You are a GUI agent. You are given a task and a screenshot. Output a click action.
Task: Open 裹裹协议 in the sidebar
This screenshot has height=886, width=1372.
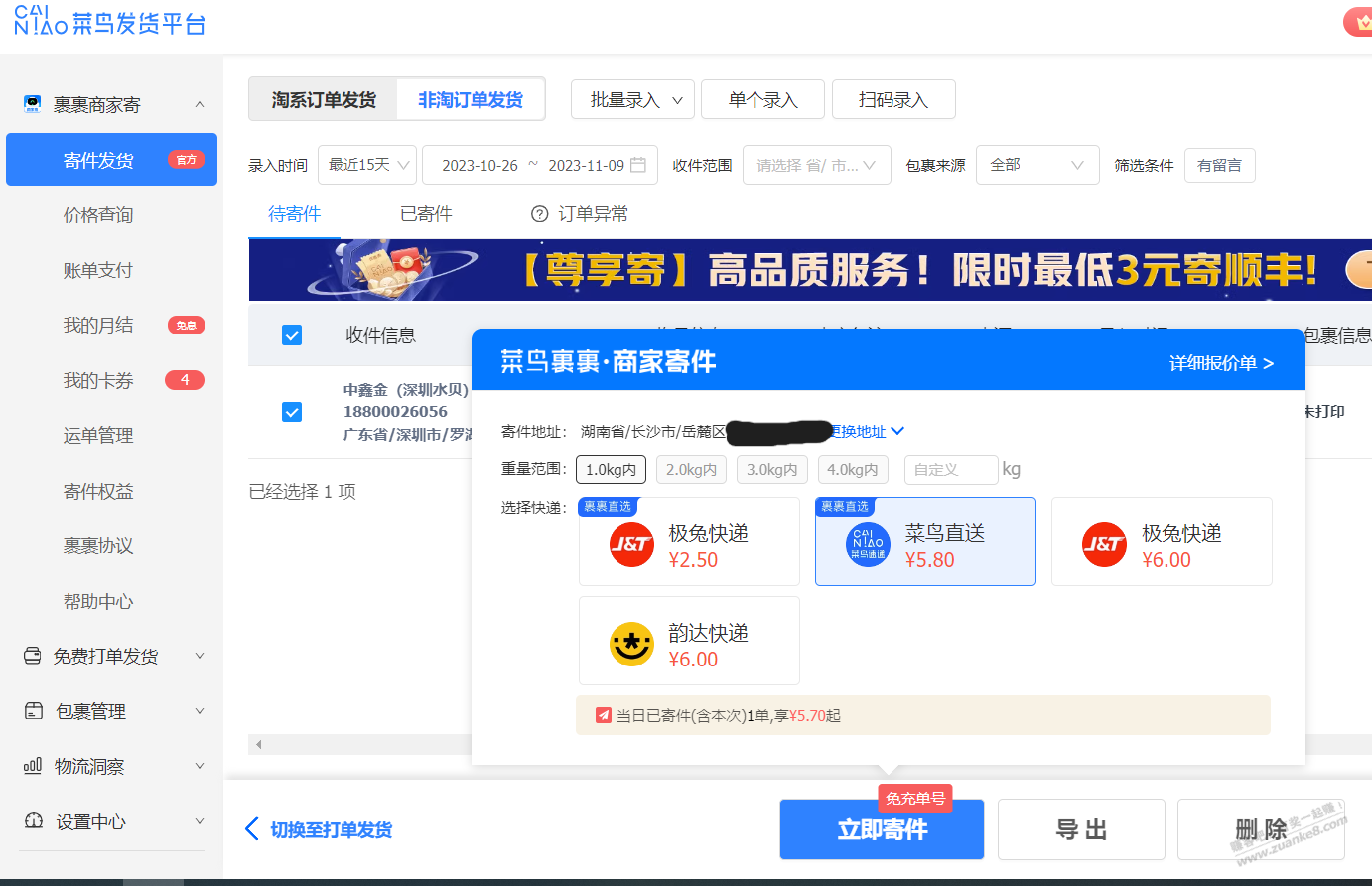click(98, 545)
